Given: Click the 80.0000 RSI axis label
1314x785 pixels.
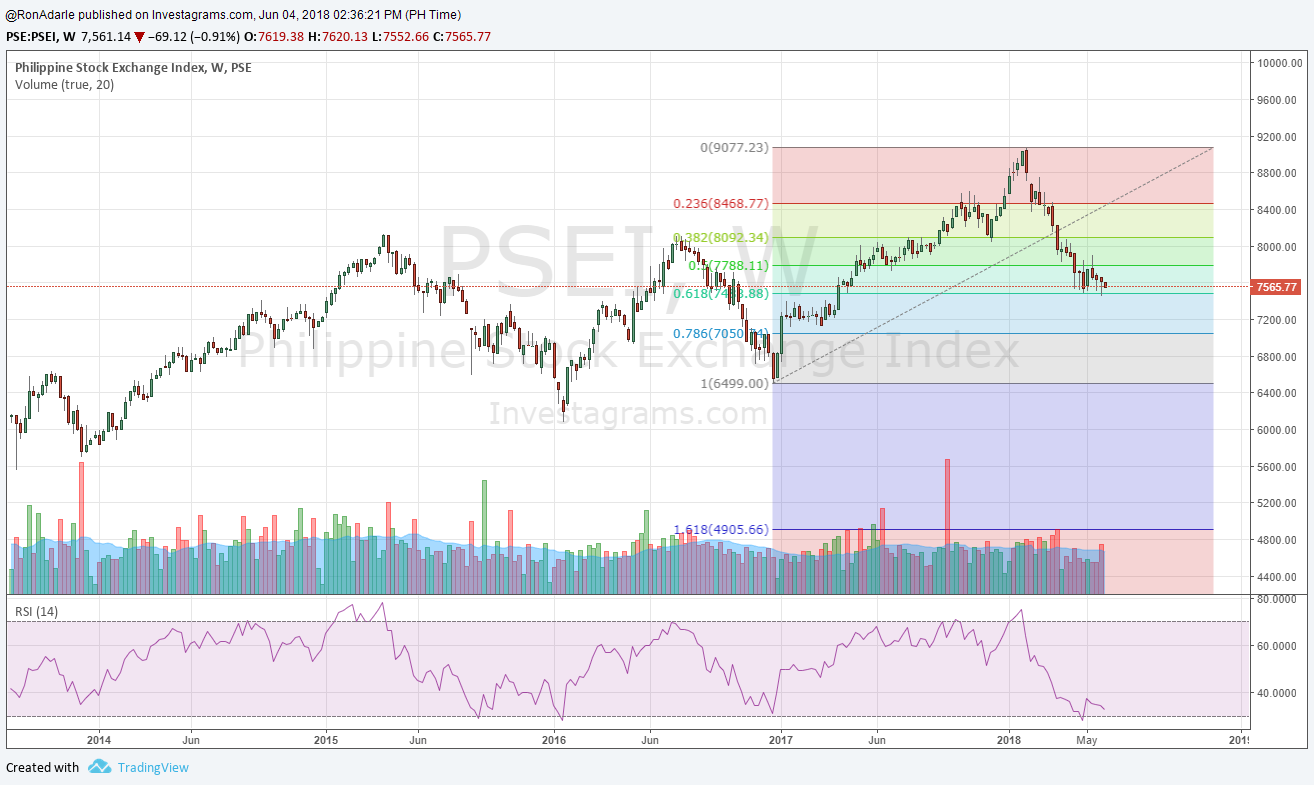Looking at the screenshot, I should (1277, 599).
